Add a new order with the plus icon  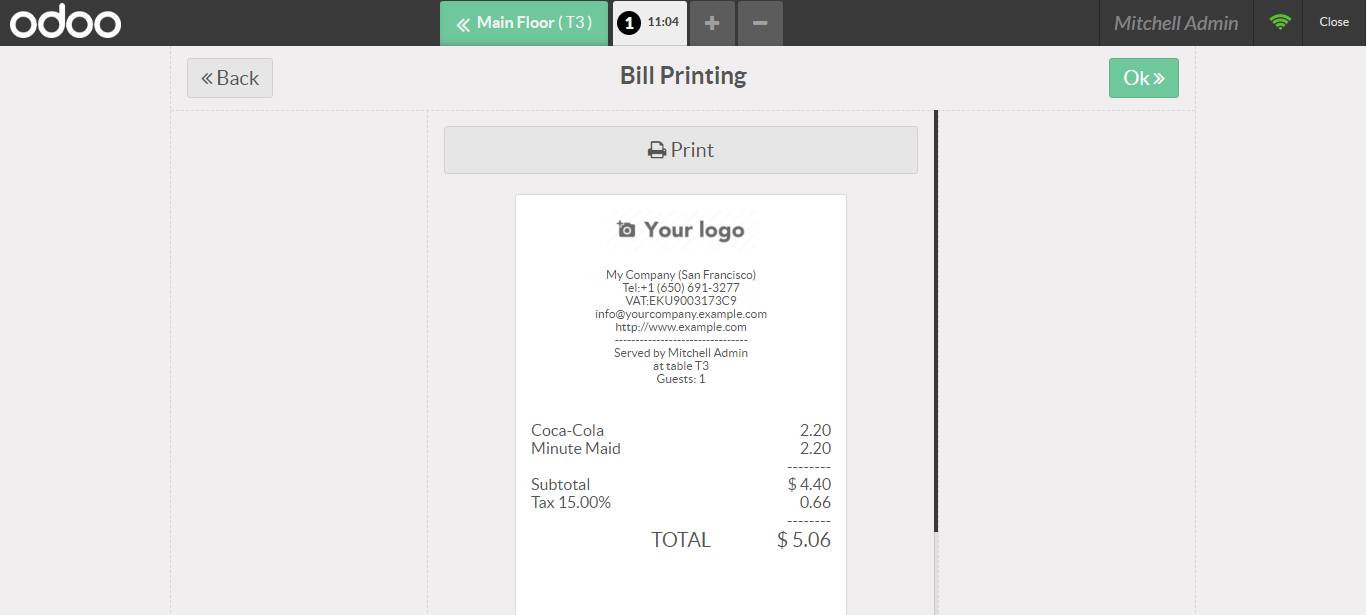click(x=712, y=23)
